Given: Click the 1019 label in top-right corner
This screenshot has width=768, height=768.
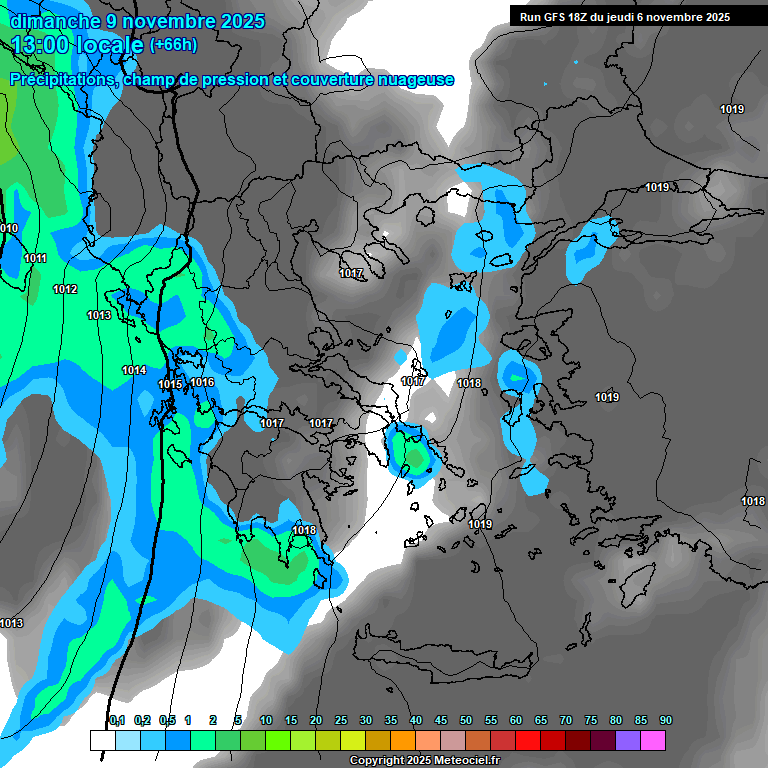Looking at the screenshot, I should (731, 110).
